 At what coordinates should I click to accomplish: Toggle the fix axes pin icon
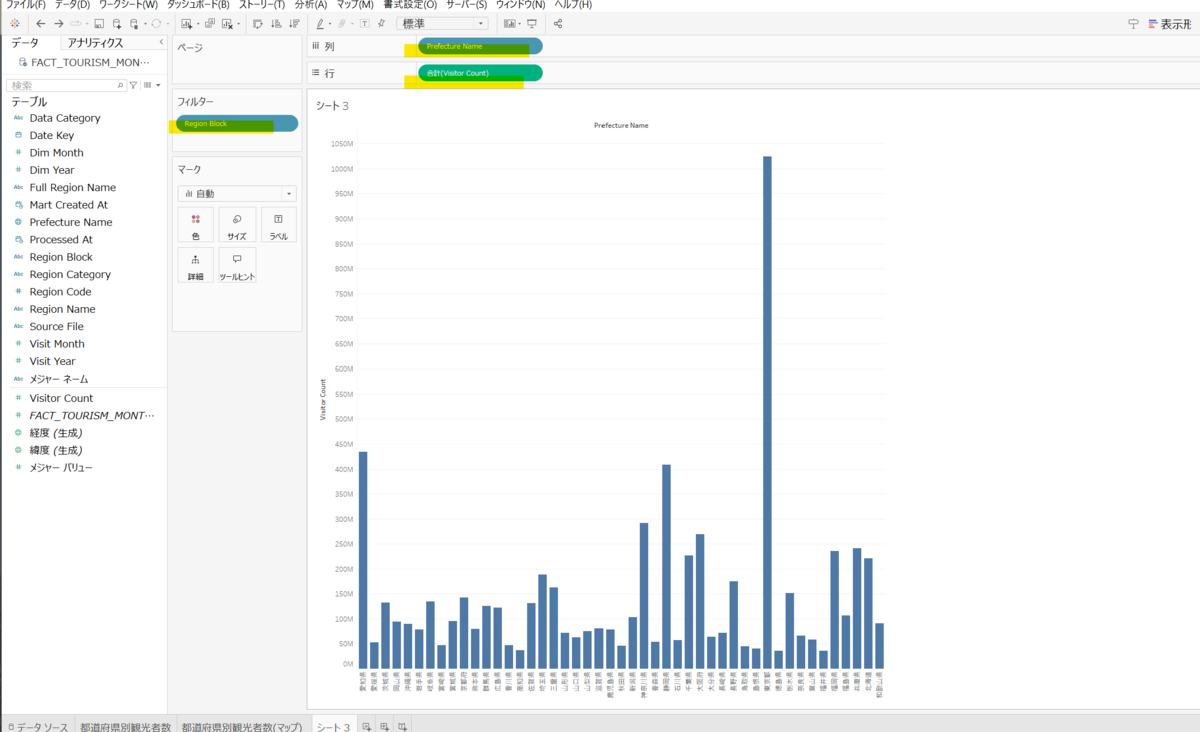pyautogui.click(x=381, y=23)
